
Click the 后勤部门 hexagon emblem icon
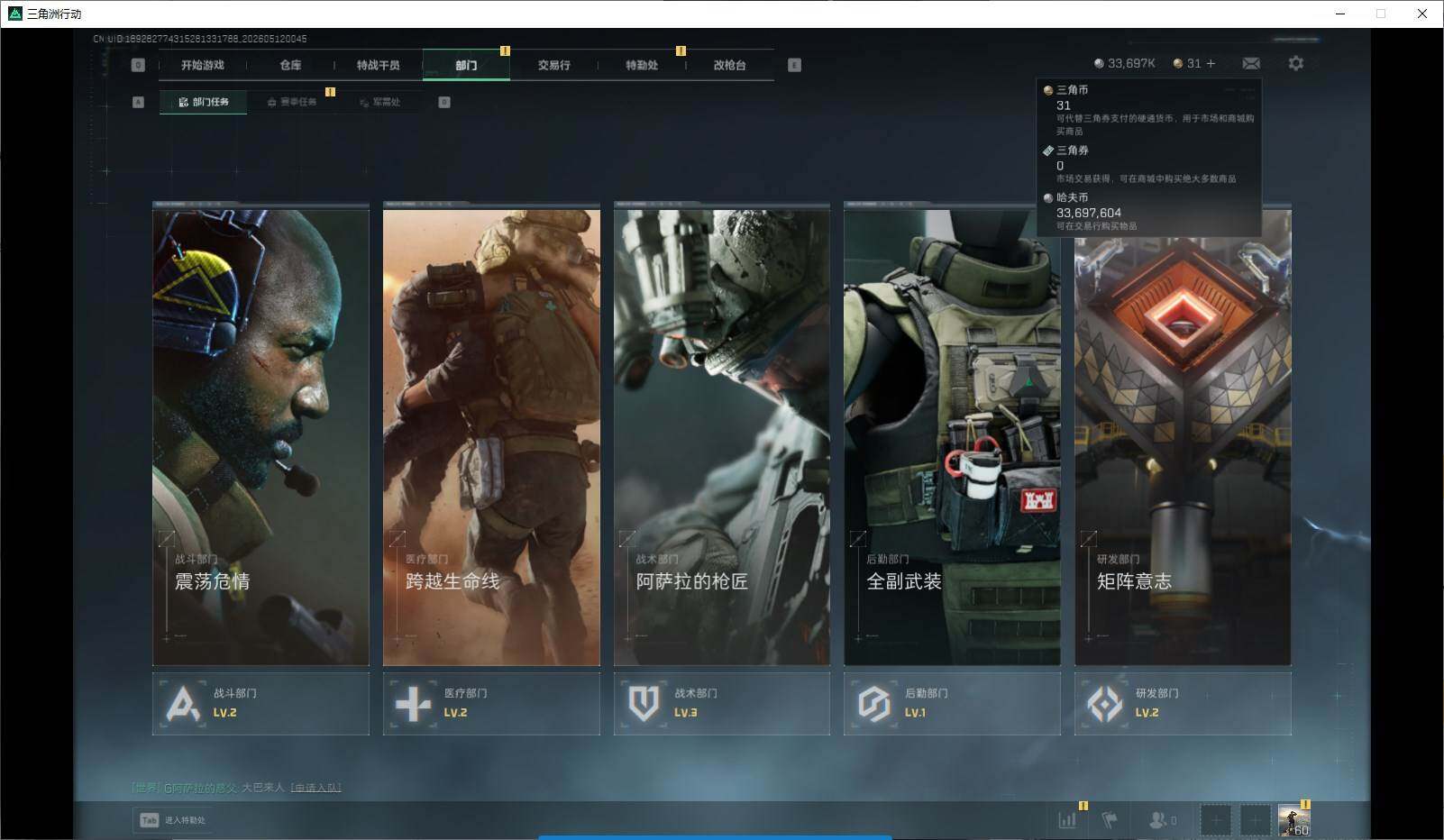pos(874,703)
